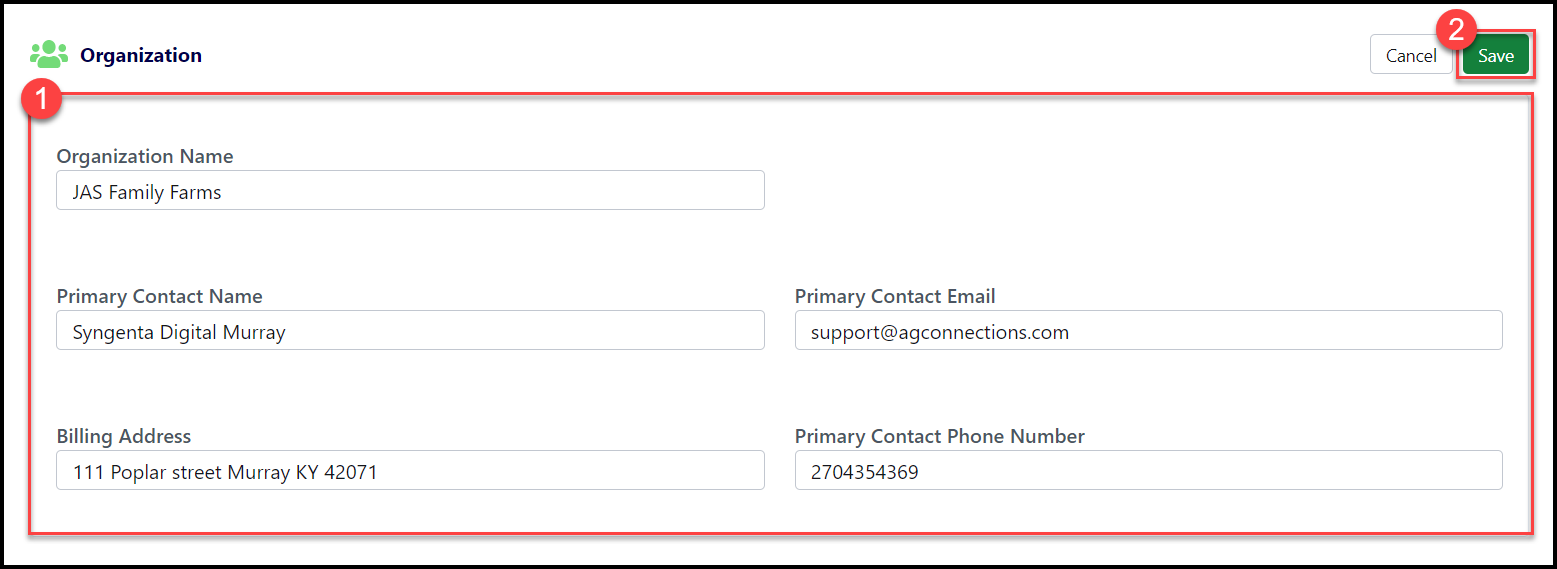This screenshot has width=1557, height=569.
Task: Click the Billing Address label
Action: click(123, 436)
